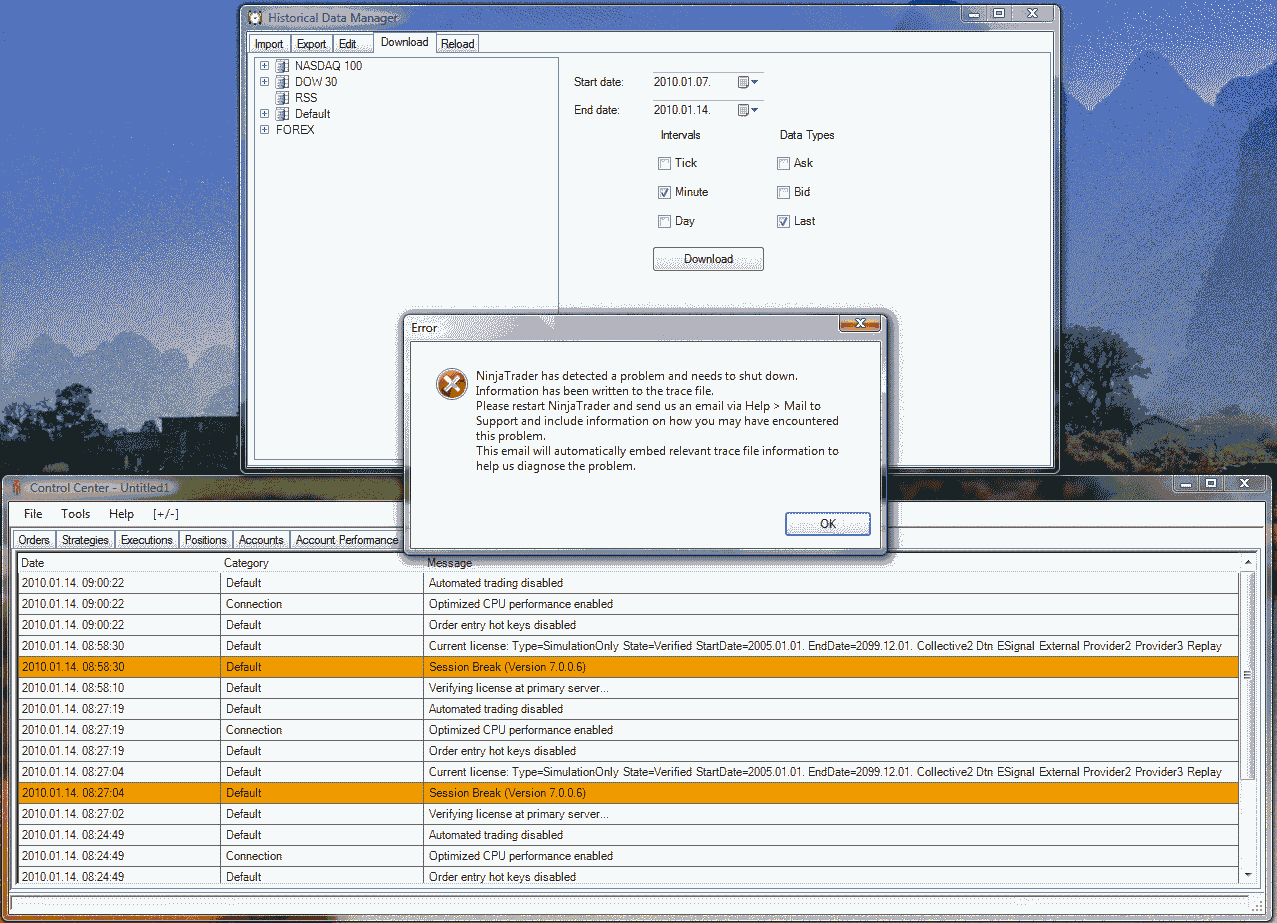The height and width of the screenshot is (923, 1277).
Task: Click the 08:27:02 Verifying license message
Action: 518,814
